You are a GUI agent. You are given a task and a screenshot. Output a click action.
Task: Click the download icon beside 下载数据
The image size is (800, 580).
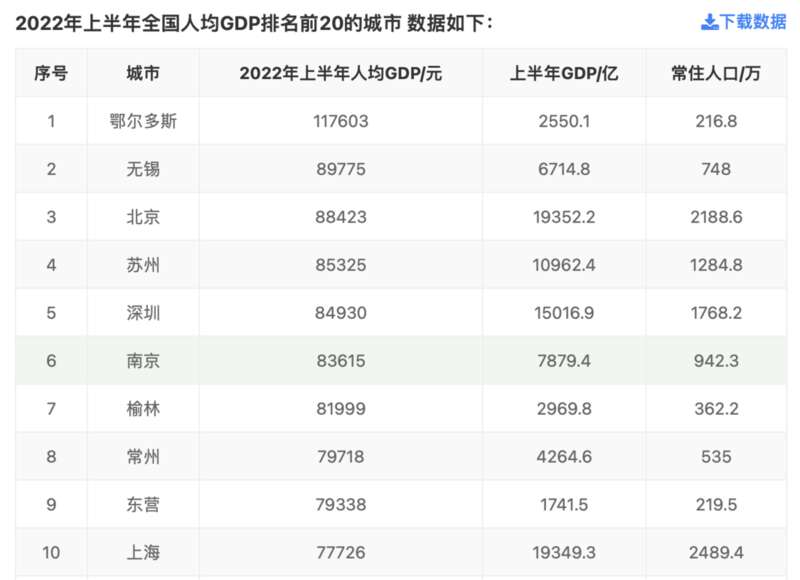tap(709, 21)
